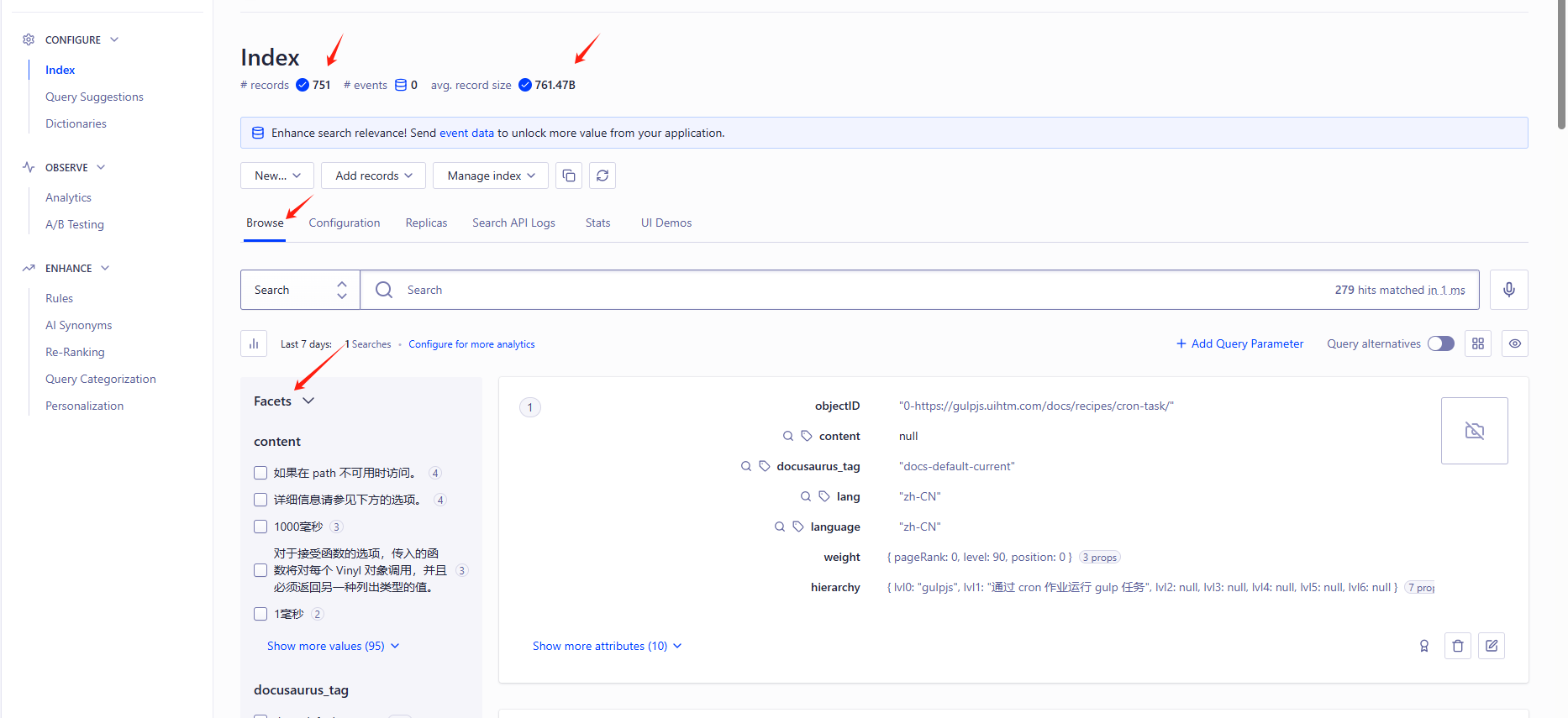Collapse the Facets panel chevron

[x=308, y=401]
